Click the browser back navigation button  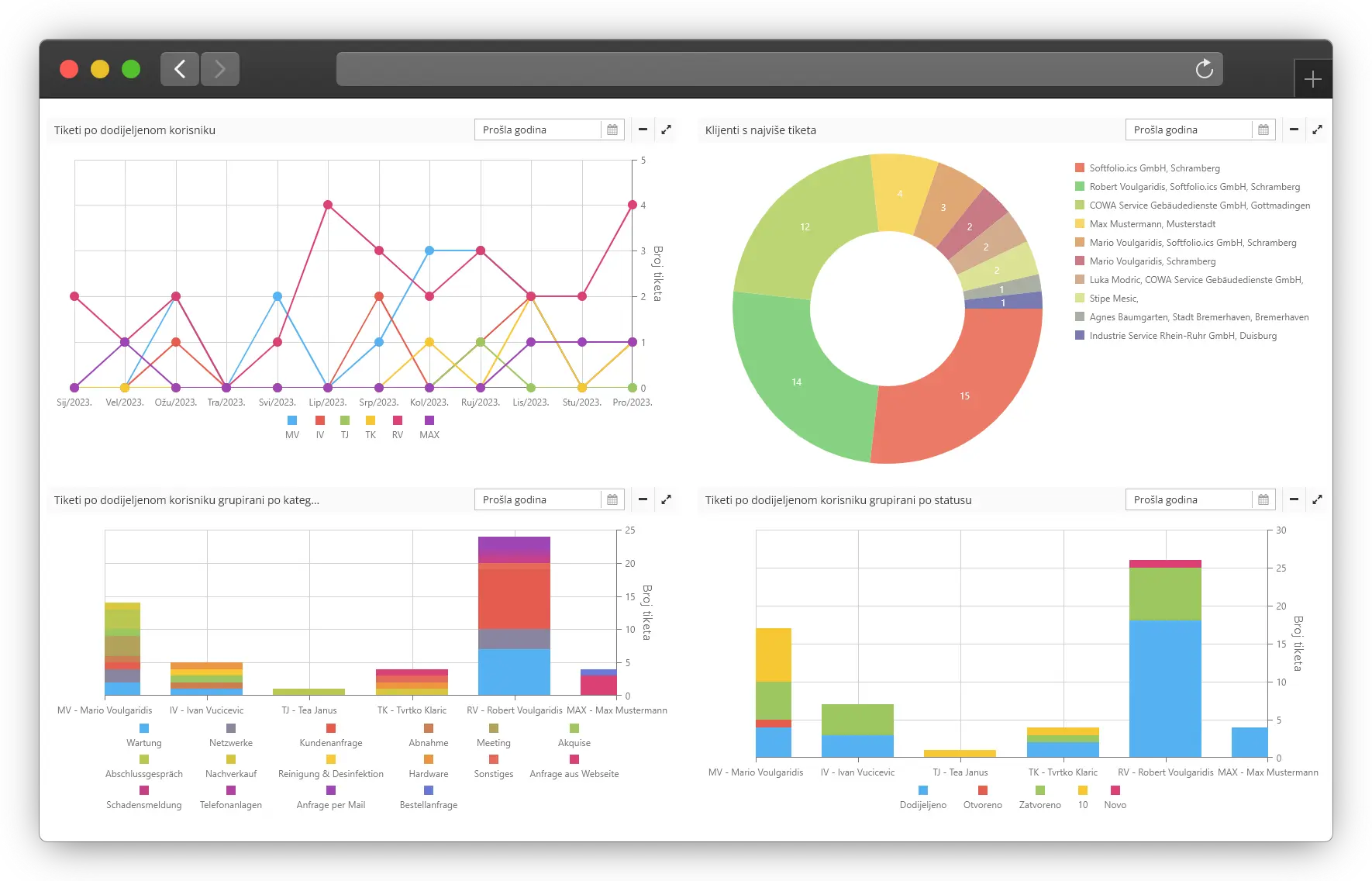click(179, 69)
